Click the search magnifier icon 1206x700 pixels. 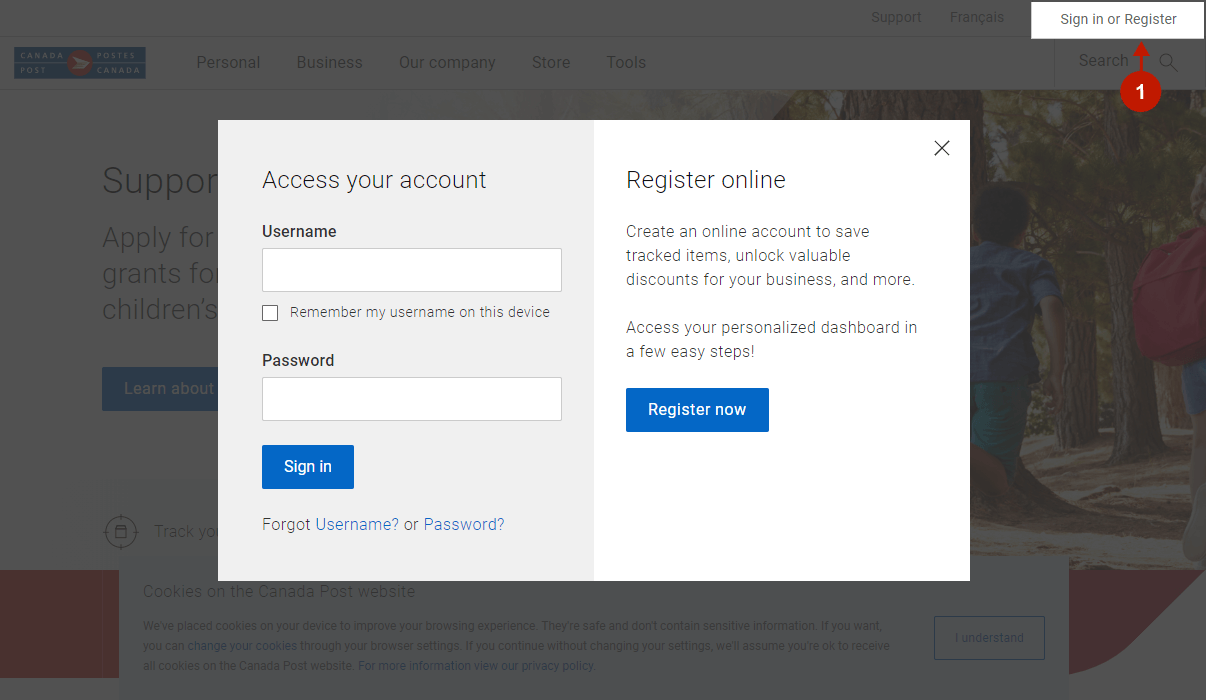1168,63
